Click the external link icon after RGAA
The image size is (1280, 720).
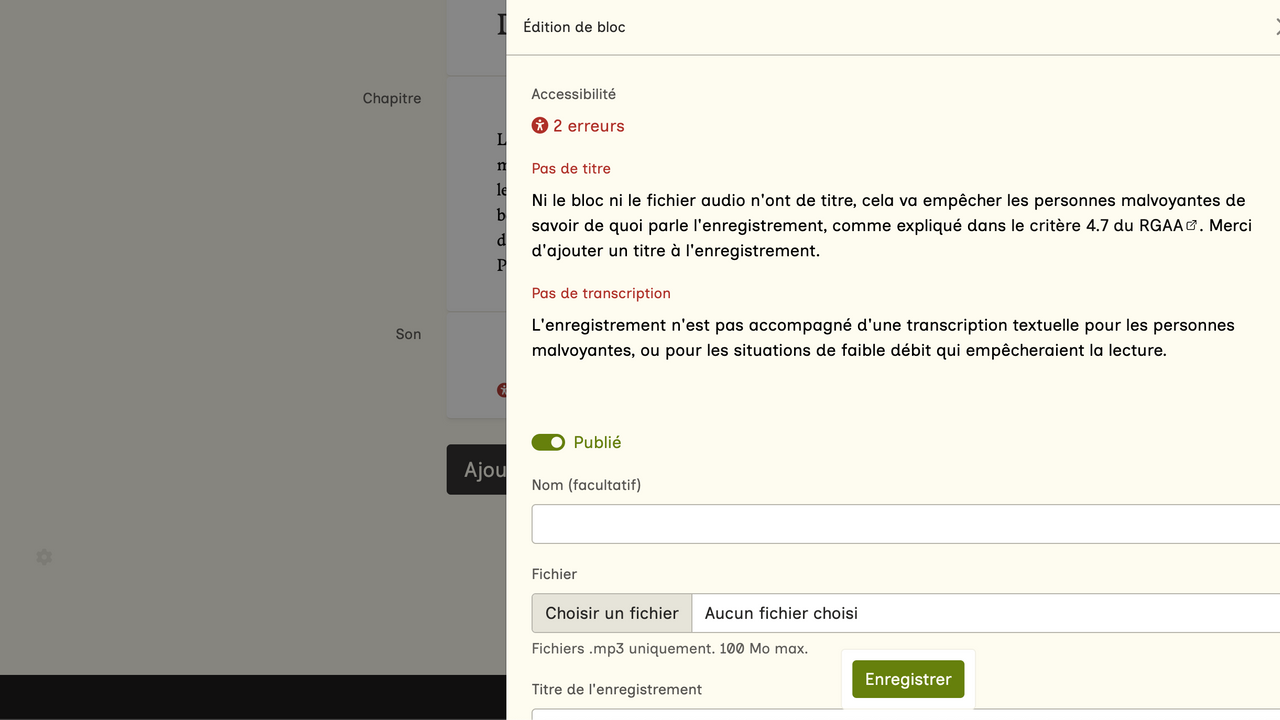pyautogui.click(x=1191, y=226)
